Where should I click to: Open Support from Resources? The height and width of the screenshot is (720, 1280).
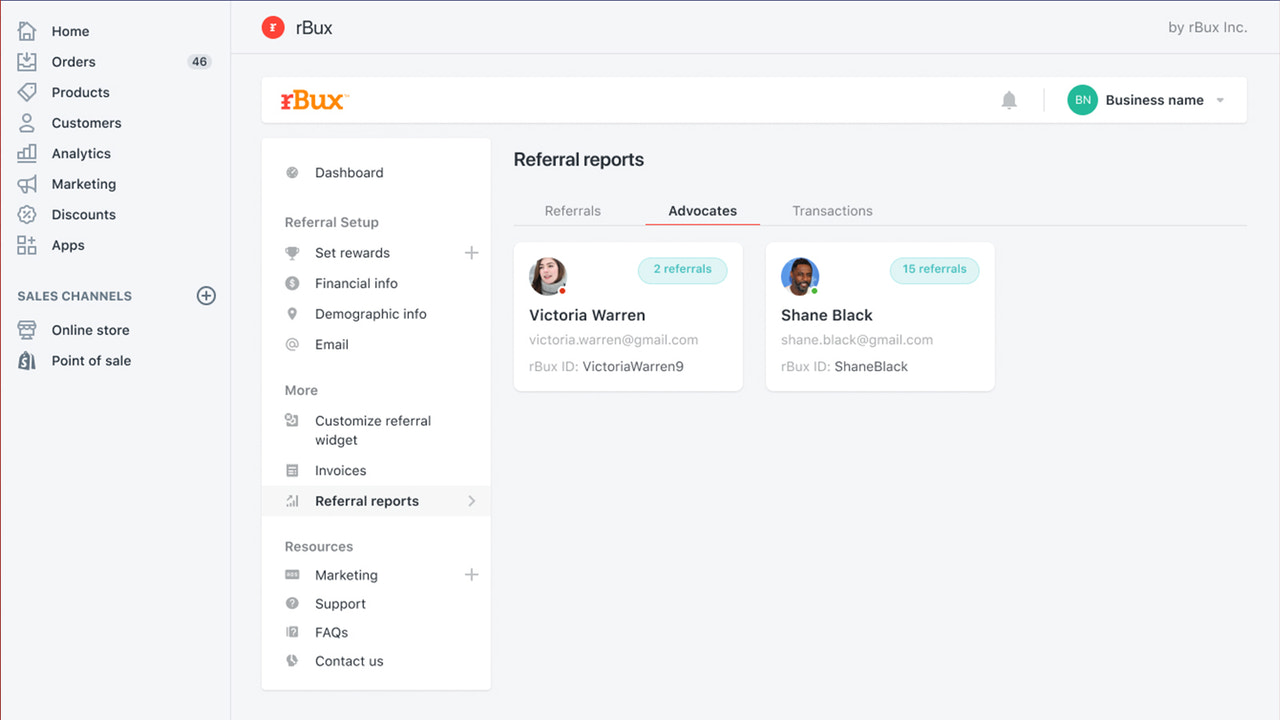[x=340, y=604]
